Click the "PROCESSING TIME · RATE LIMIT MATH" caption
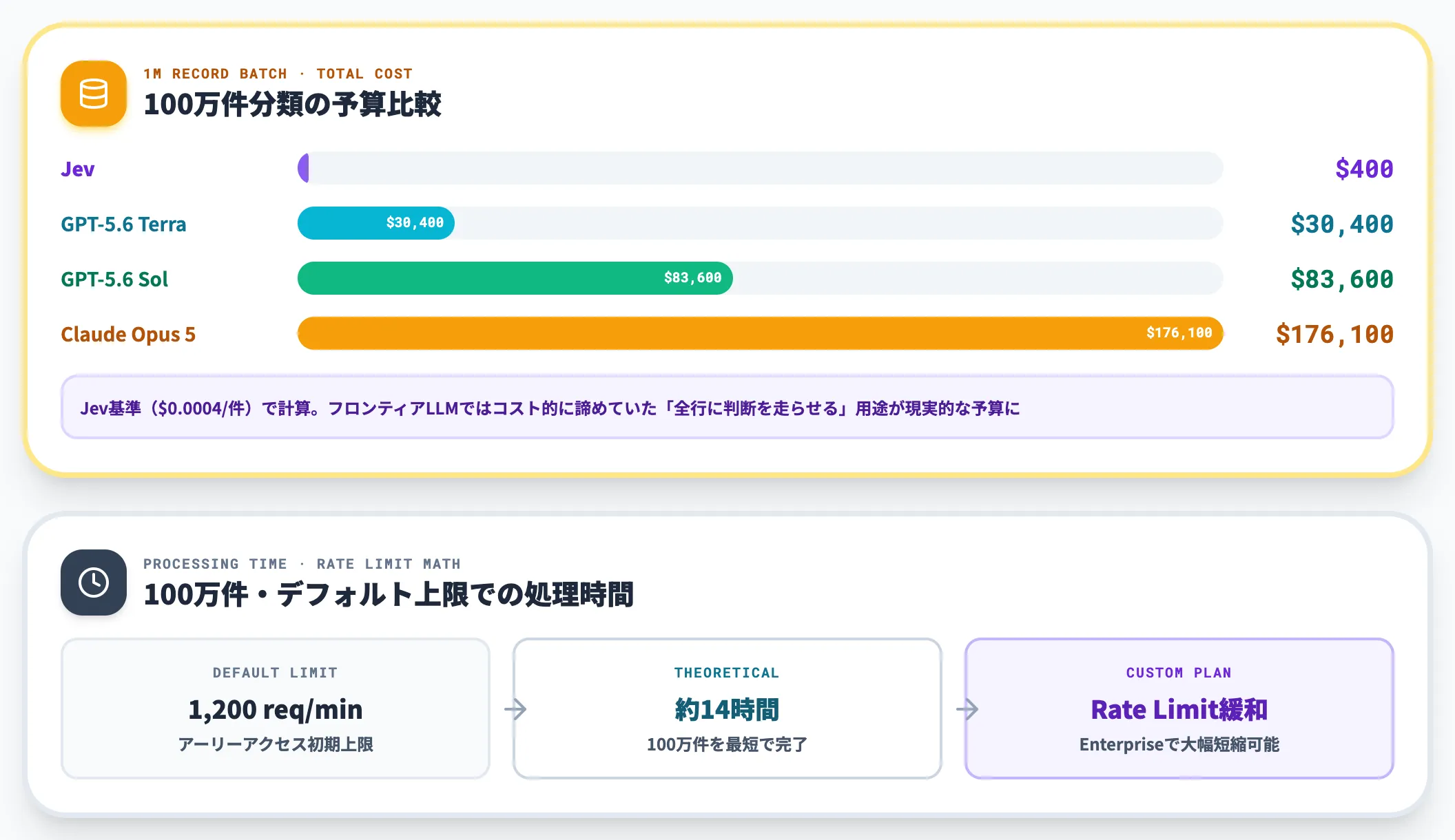1455x840 pixels. [302, 564]
